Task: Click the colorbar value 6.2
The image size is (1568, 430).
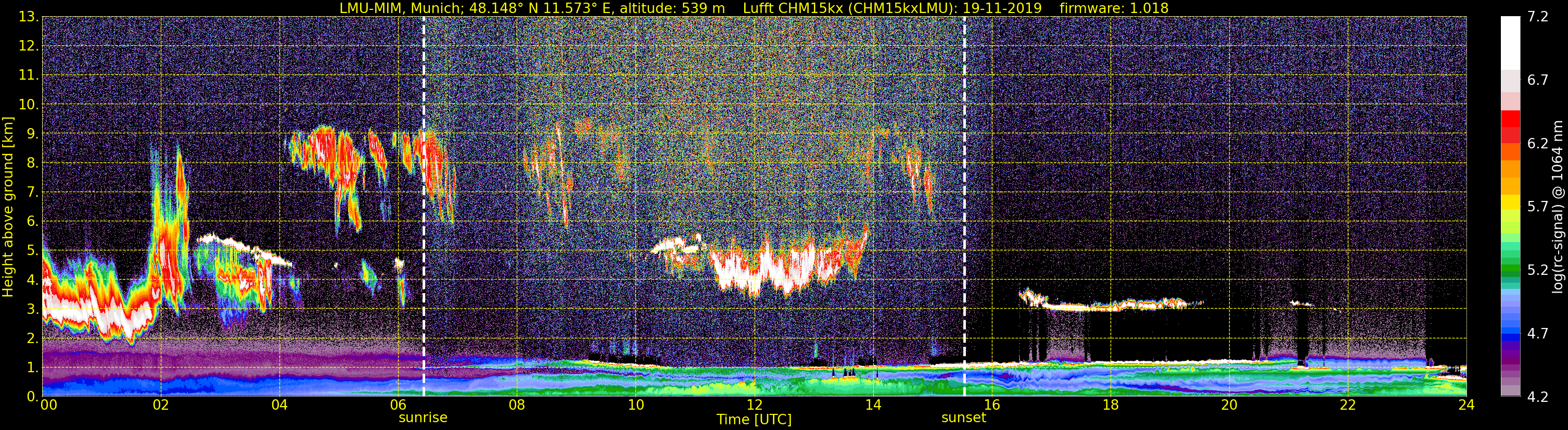Action: (x=1538, y=143)
